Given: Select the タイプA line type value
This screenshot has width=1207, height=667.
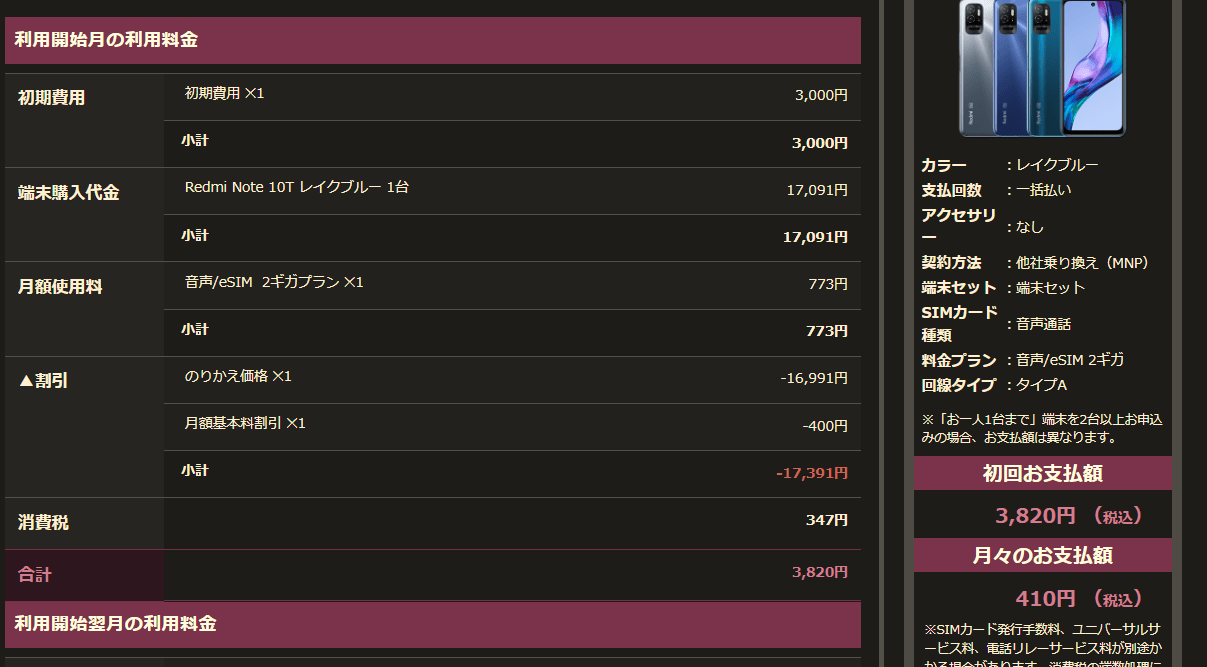Looking at the screenshot, I should coord(1044,385).
